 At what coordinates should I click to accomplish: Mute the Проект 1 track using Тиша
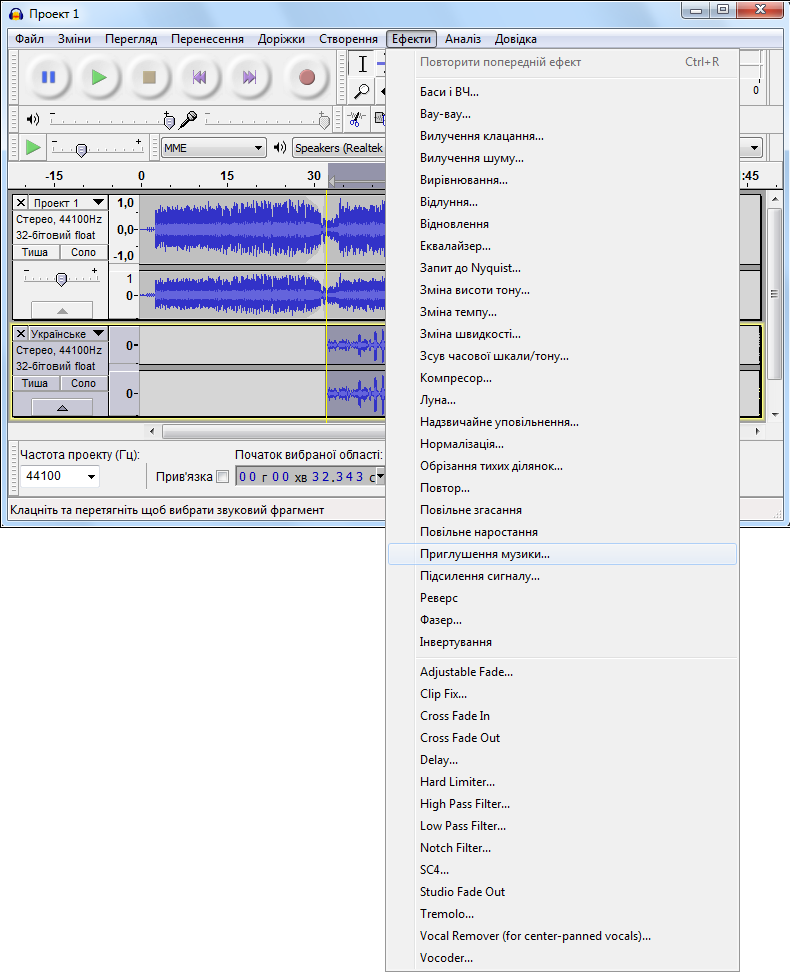(35, 252)
